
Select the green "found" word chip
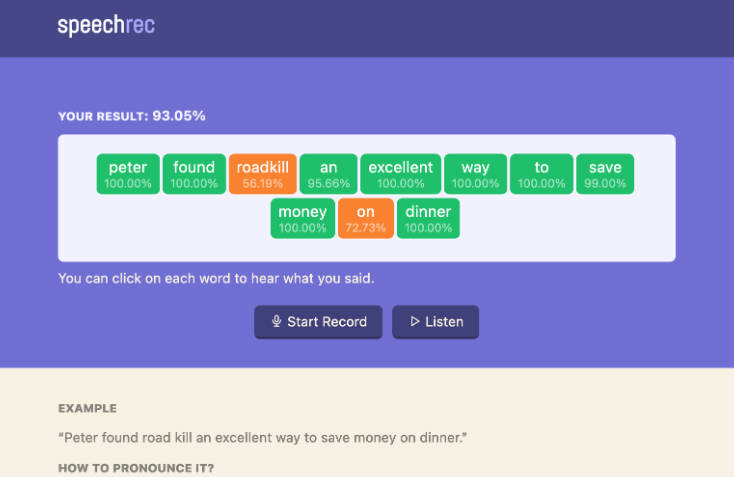194,174
